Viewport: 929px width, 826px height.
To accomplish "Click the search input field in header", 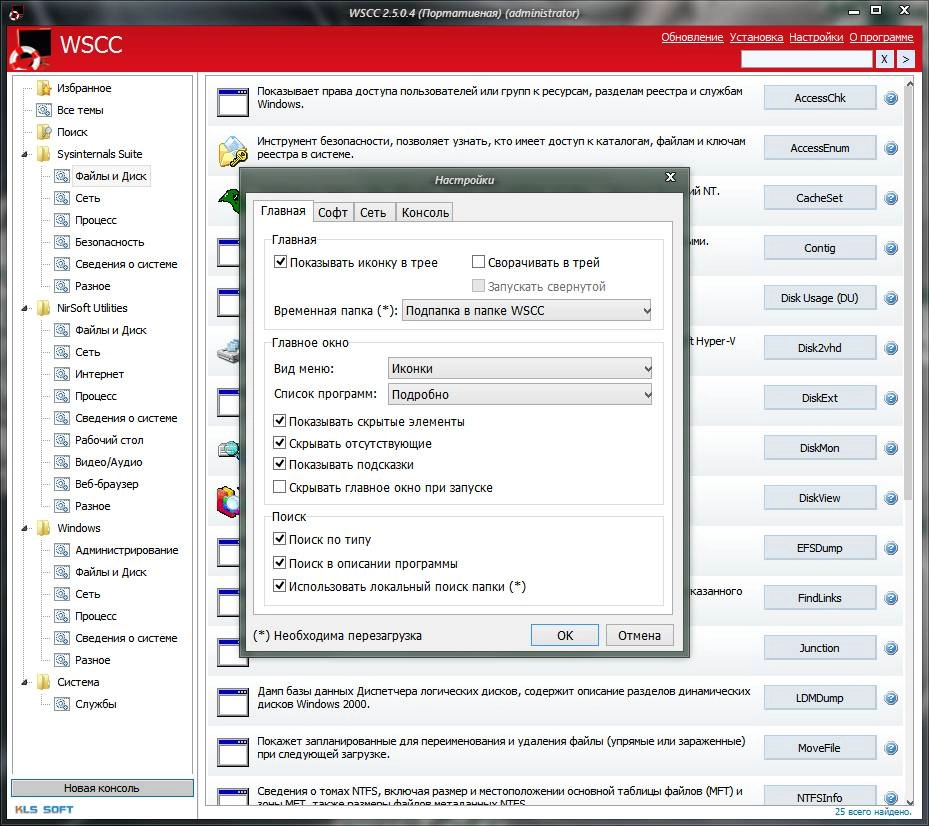I will coord(806,59).
